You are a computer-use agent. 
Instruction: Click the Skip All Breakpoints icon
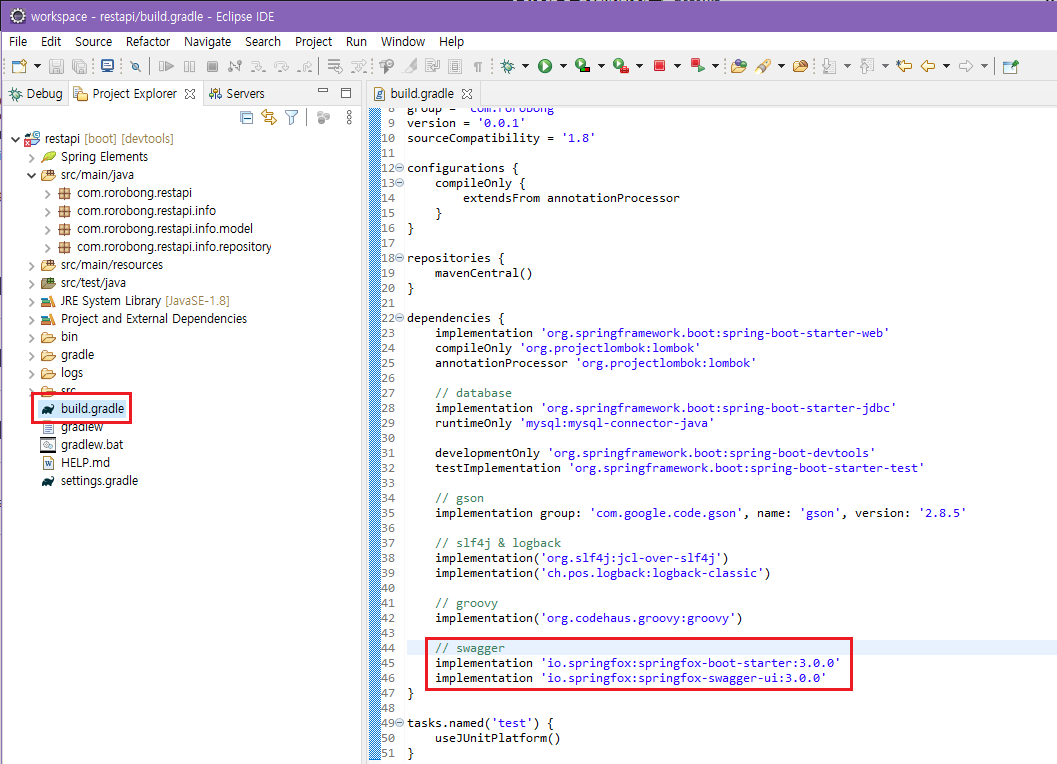(135, 66)
